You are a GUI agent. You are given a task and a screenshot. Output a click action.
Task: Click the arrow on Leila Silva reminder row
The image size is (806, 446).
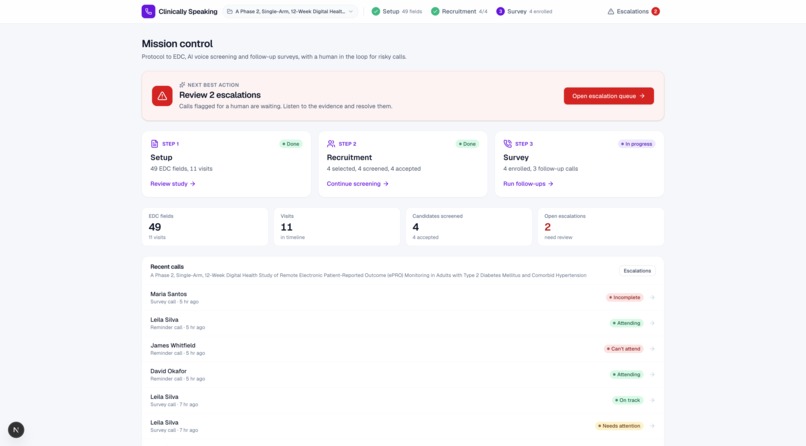pos(652,323)
